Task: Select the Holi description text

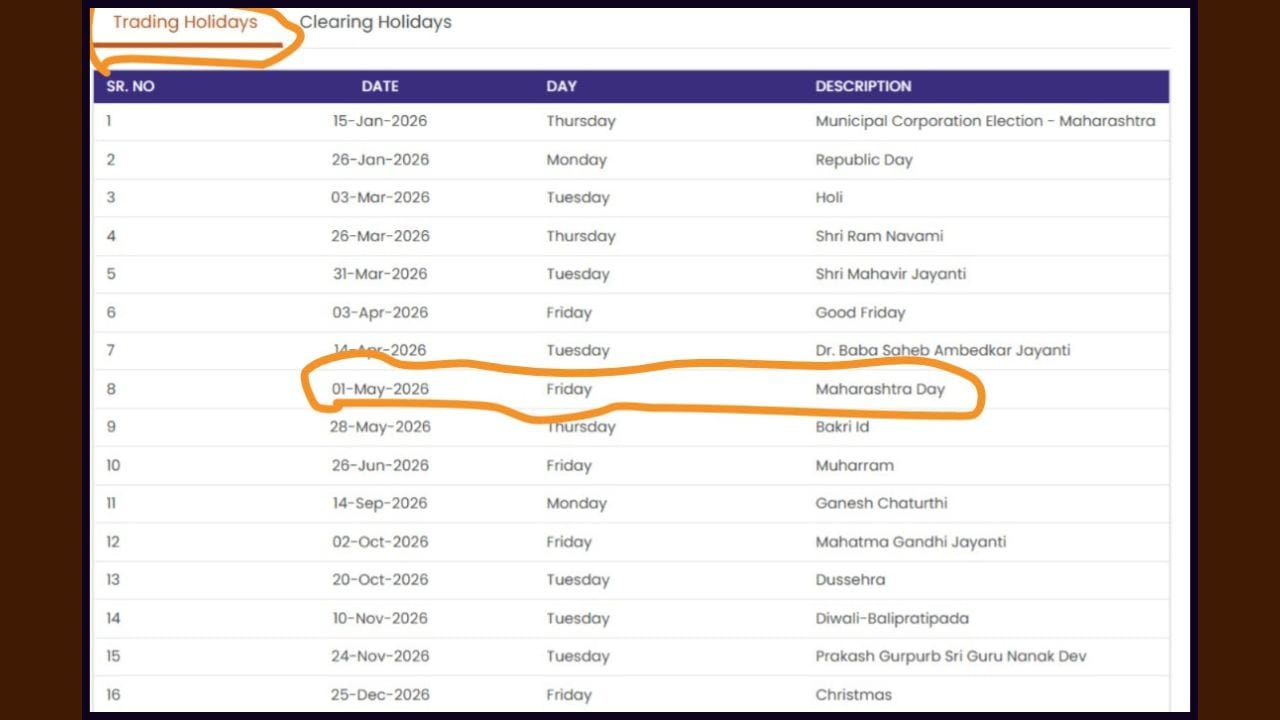Action: [x=829, y=198]
